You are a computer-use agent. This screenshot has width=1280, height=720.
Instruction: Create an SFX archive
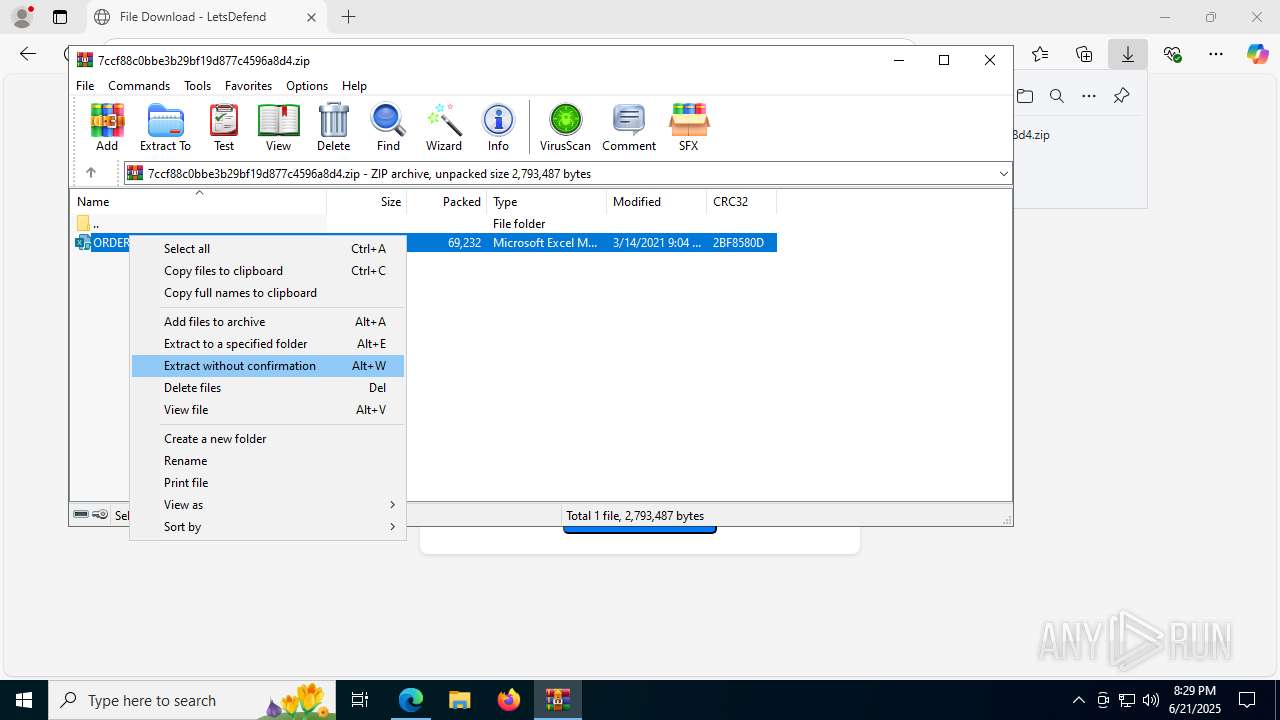pos(688,127)
